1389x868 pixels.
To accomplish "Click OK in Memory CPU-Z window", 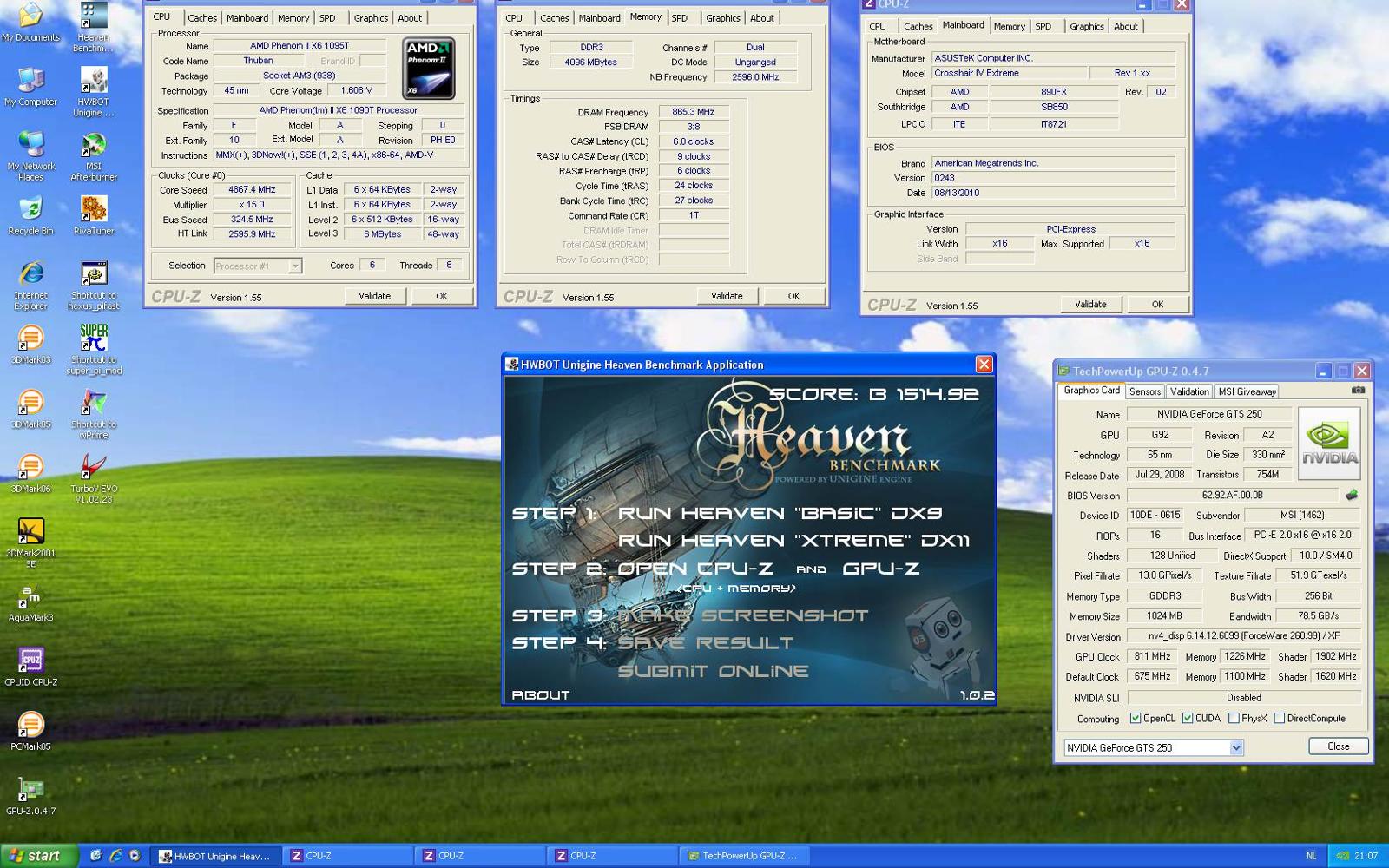I will (x=793, y=296).
